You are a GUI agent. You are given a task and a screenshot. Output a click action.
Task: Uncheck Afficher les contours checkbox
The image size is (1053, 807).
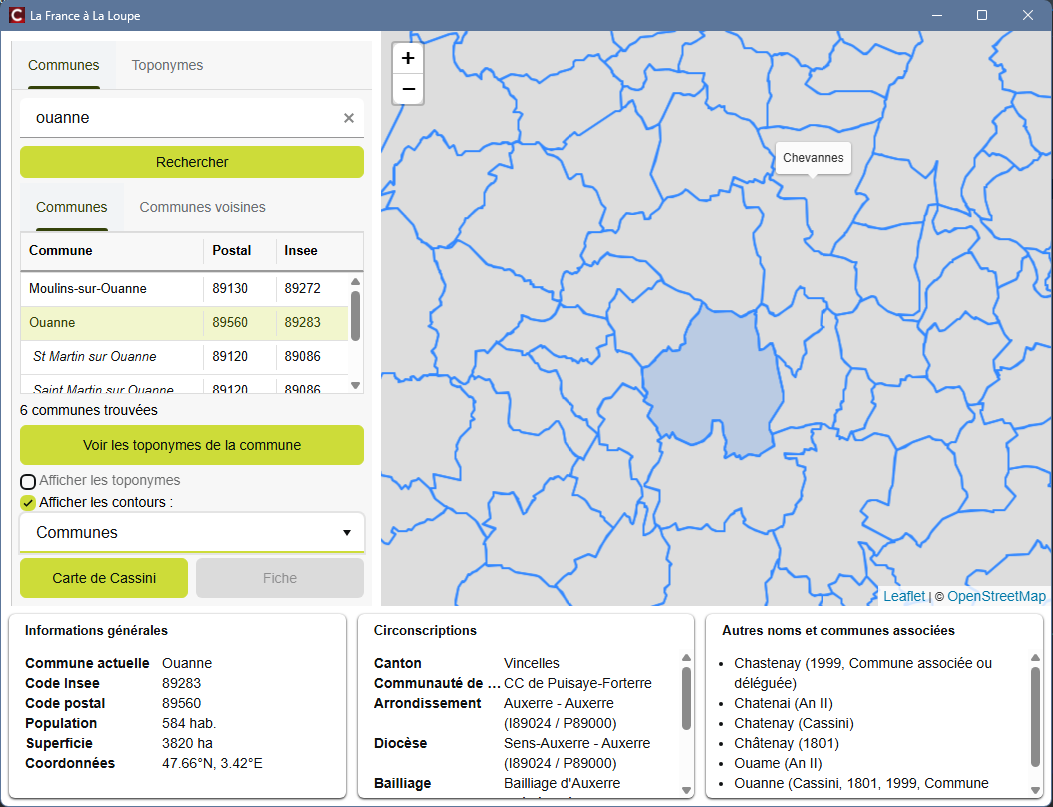pyautogui.click(x=28, y=503)
